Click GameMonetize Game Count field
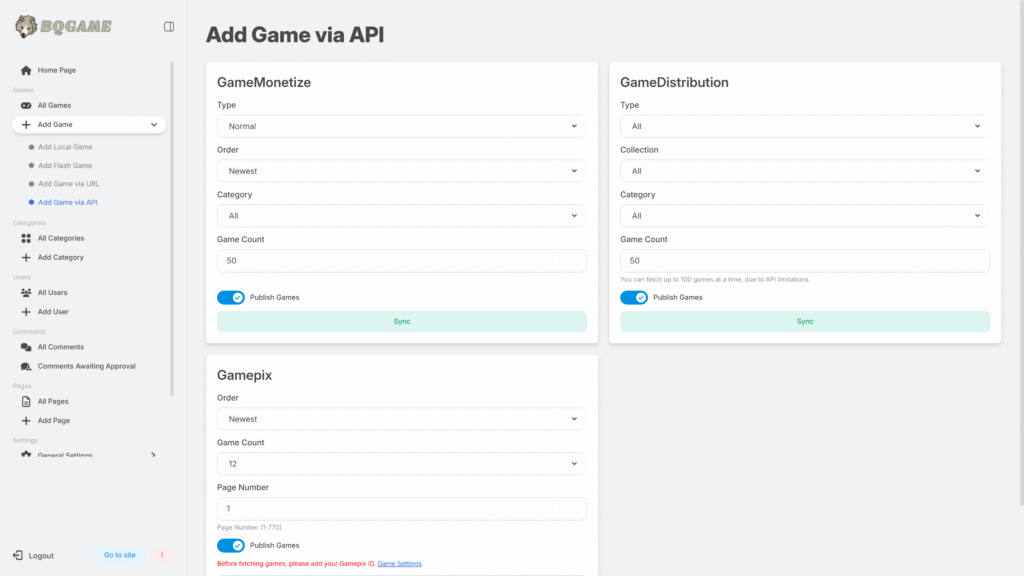 [402, 261]
